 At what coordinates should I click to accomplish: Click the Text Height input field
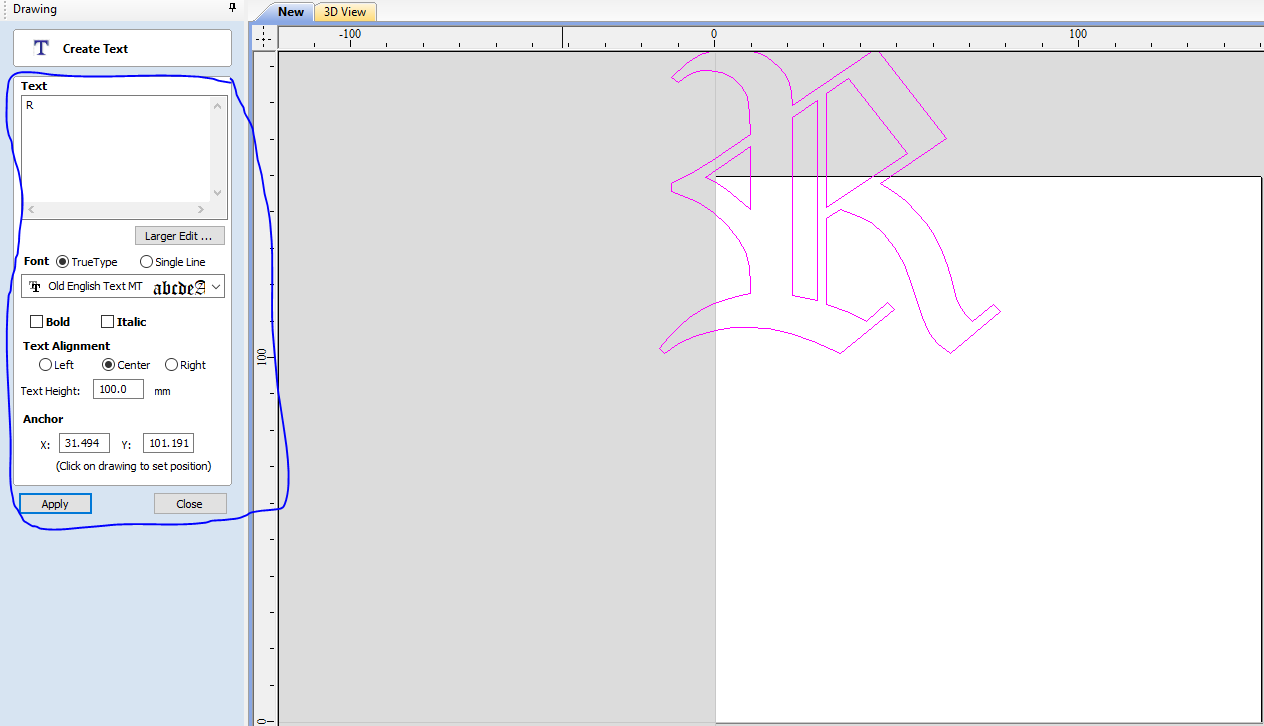(x=117, y=389)
